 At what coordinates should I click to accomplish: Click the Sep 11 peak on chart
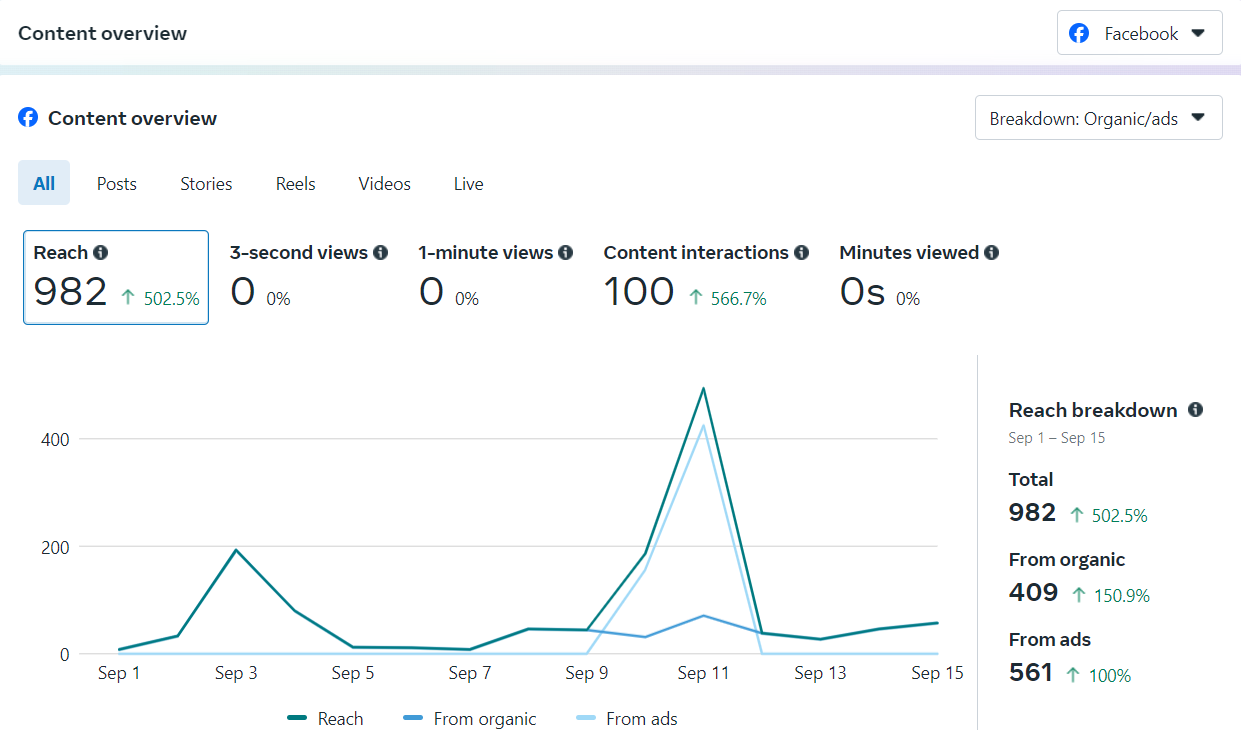point(703,389)
